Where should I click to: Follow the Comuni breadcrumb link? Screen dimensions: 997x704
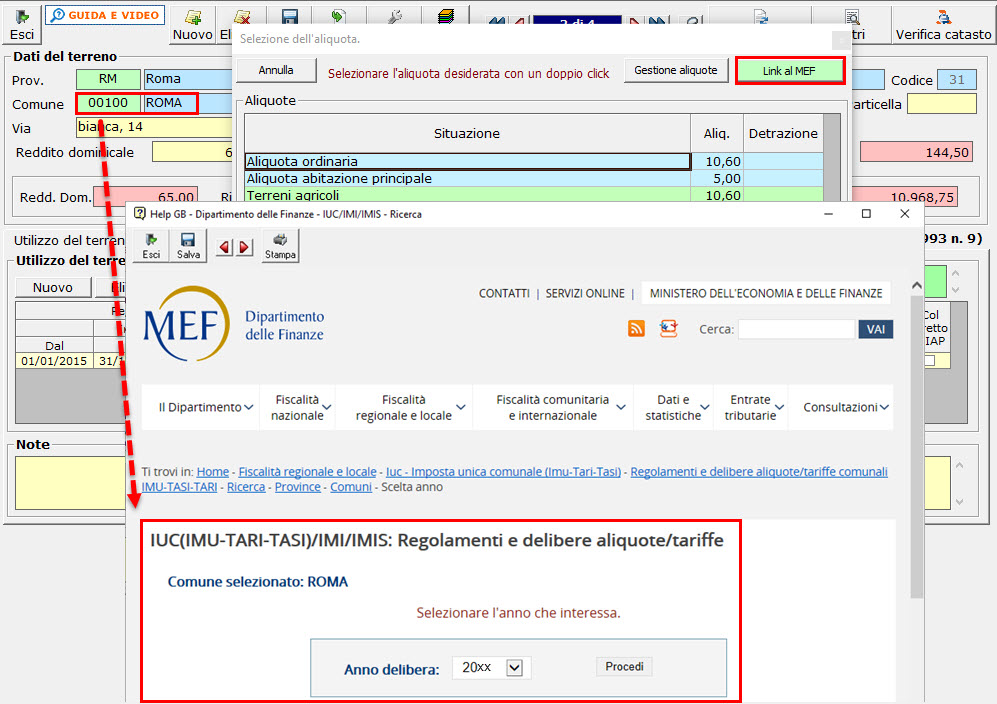tap(351, 487)
